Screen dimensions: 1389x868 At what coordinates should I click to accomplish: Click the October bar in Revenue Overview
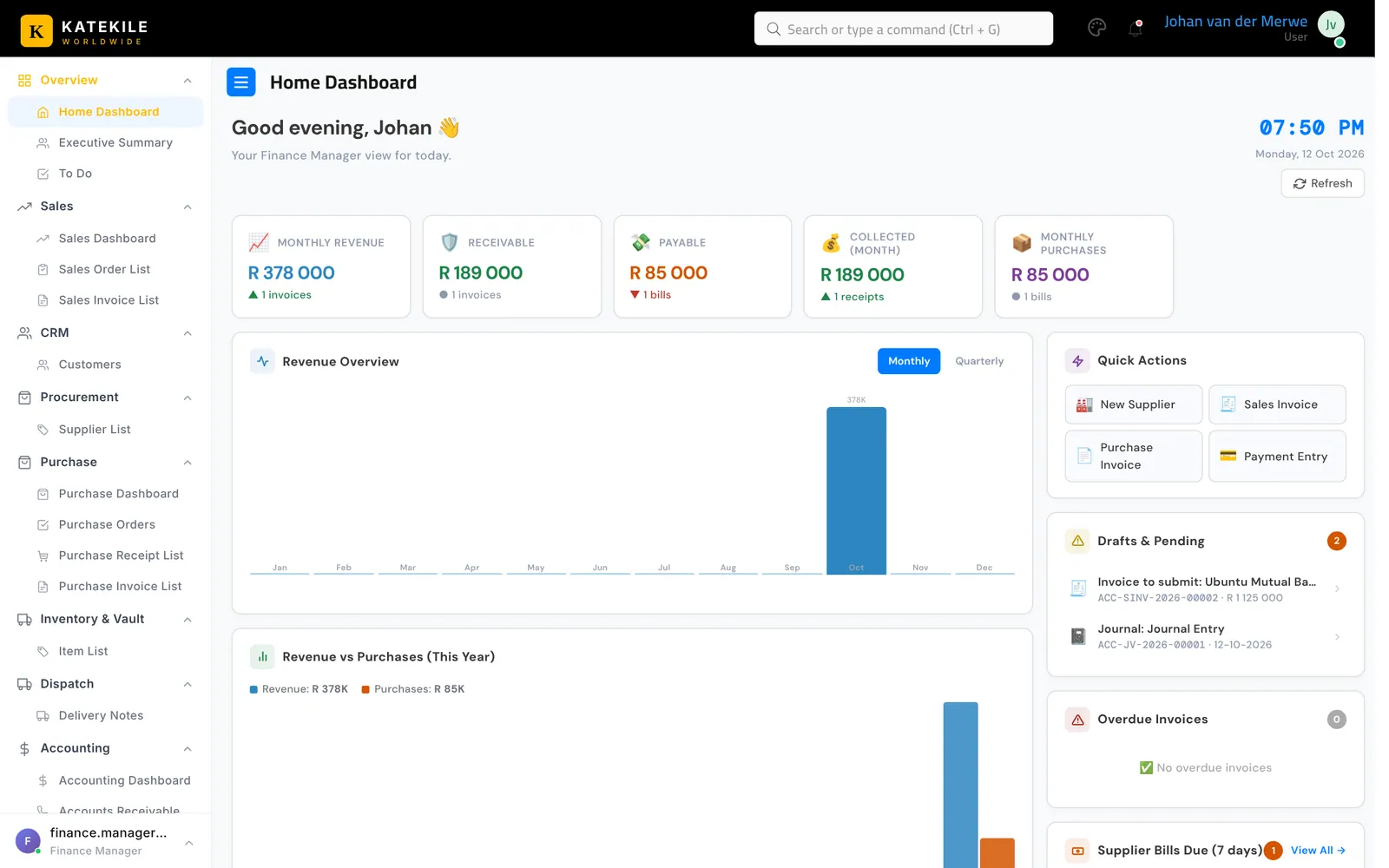(x=856, y=490)
